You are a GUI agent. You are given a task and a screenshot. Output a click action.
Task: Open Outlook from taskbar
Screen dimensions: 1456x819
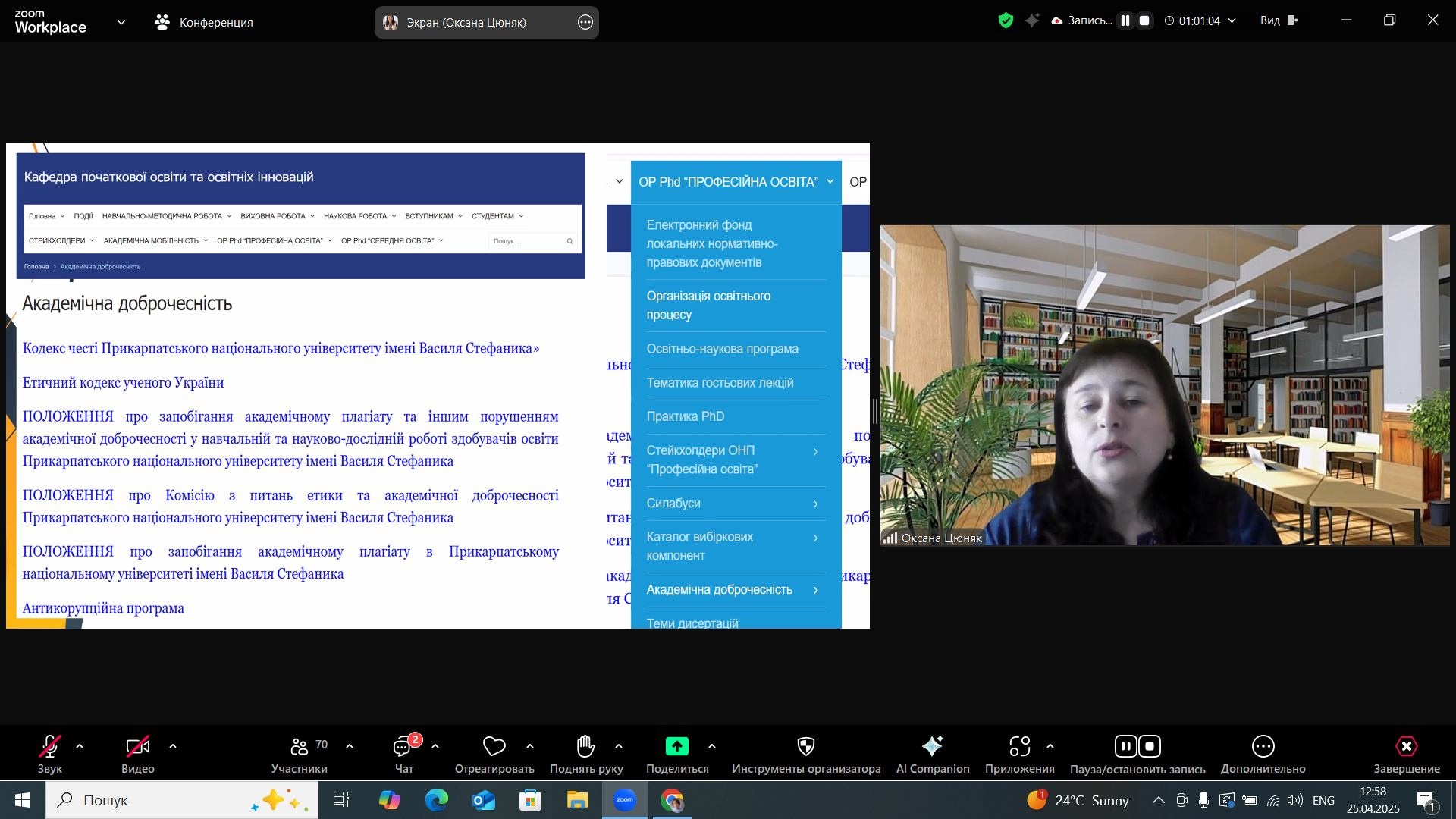point(484,800)
